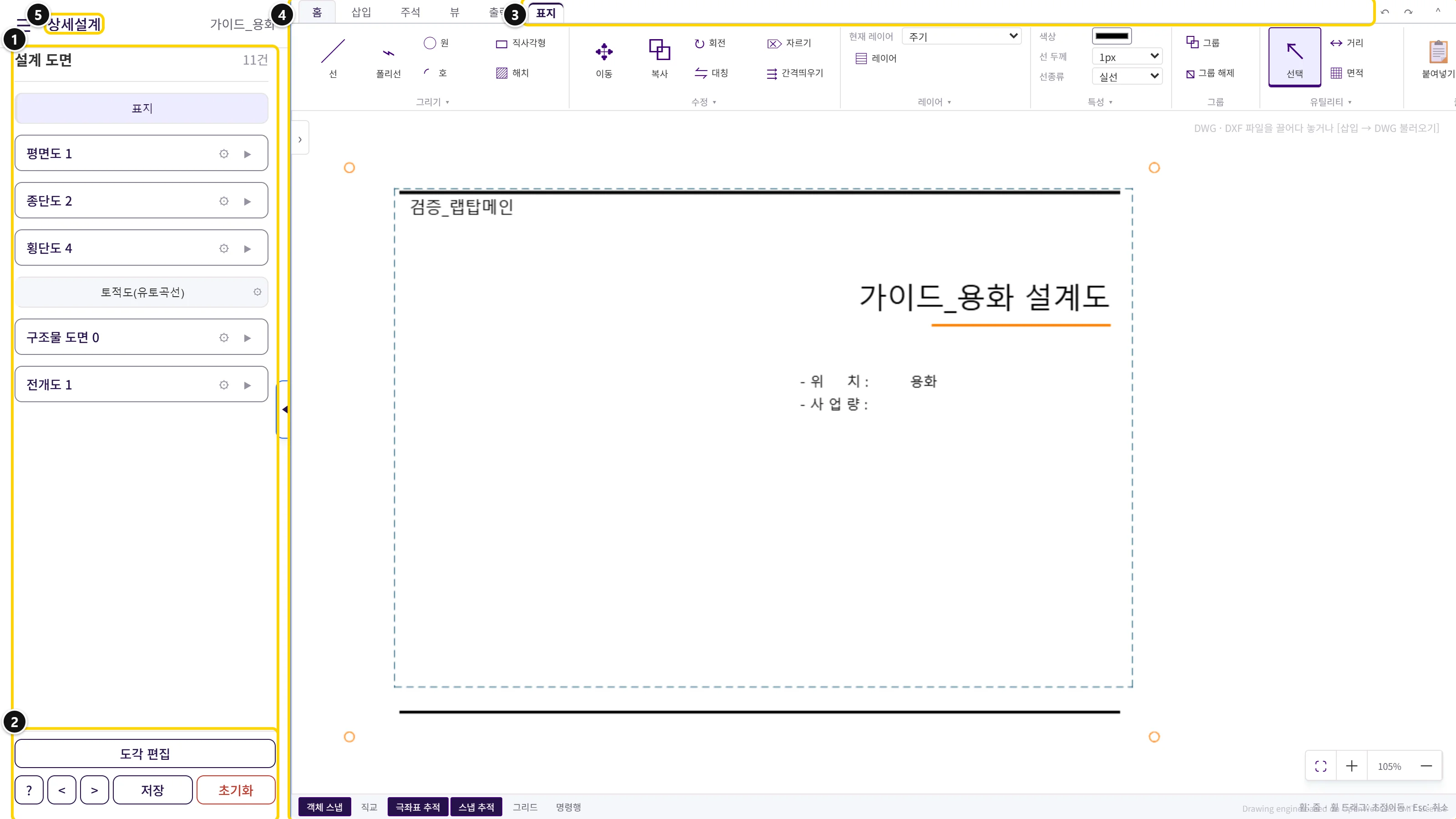Image resolution: width=1456 pixels, height=819 pixels.
Task: Activate the 선택 selection tool
Action: (x=1294, y=57)
